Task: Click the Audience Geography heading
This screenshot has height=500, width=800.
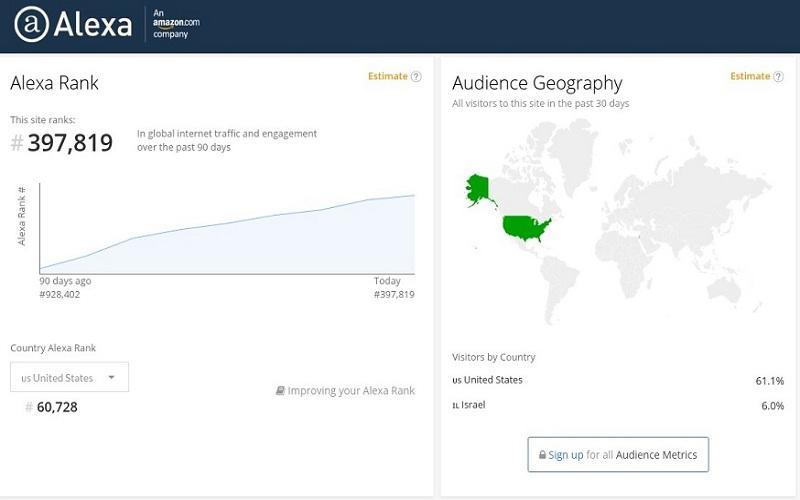Action: [x=537, y=84]
